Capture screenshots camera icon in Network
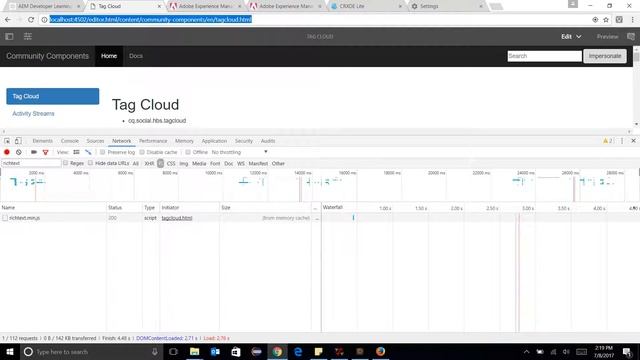The height and width of the screenshot is (360, 640). (x=34, y=152)
